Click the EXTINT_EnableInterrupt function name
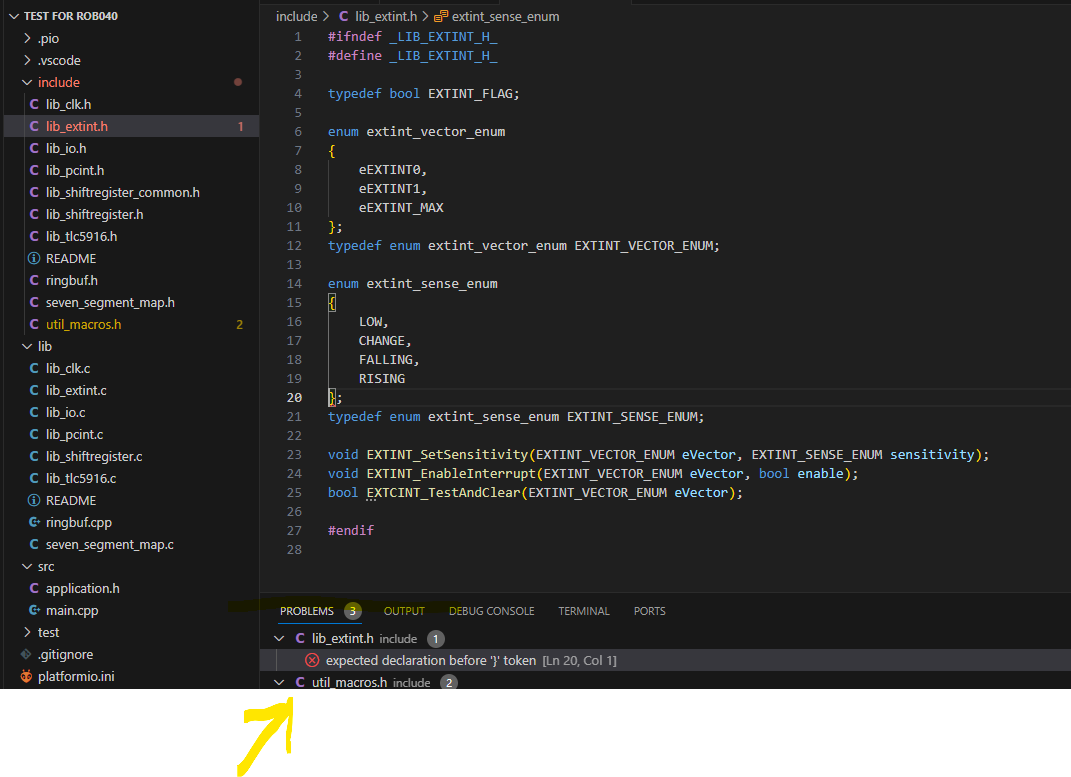Viewport: 1071px width, 777px height. [x=451, y=474]
